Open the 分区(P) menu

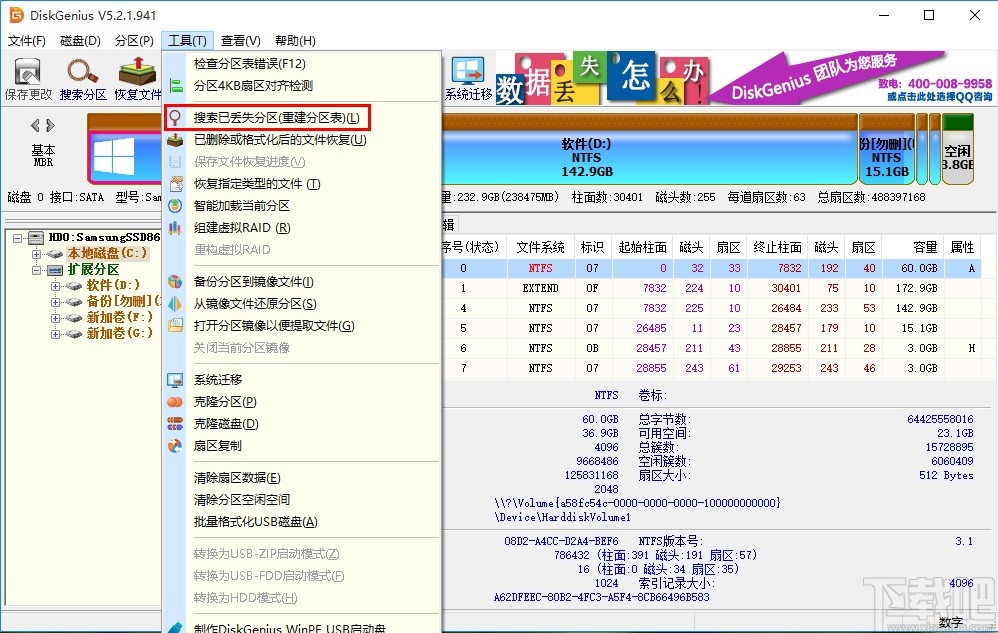pyautogui.click(x=134, y=41)
